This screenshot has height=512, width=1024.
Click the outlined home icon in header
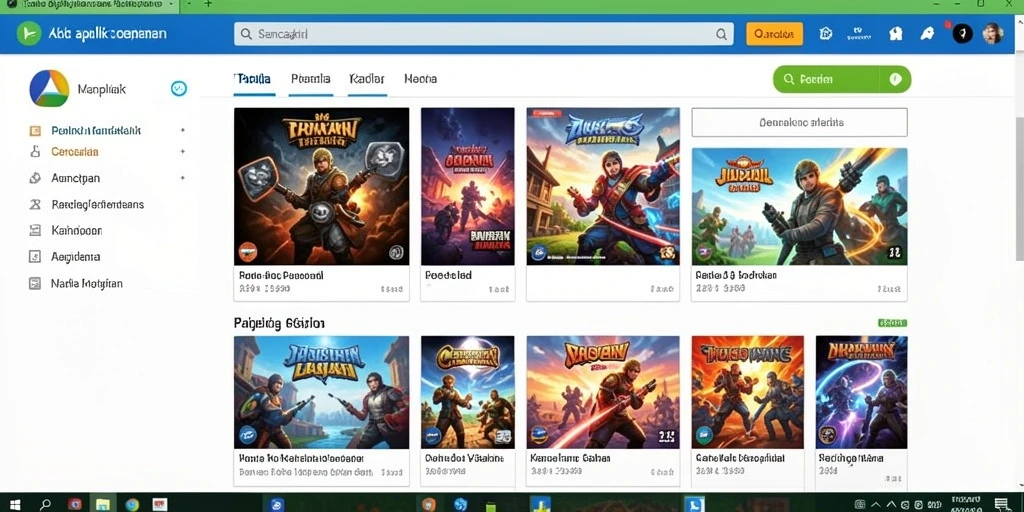pyautogui.click(x=825, y=33)
